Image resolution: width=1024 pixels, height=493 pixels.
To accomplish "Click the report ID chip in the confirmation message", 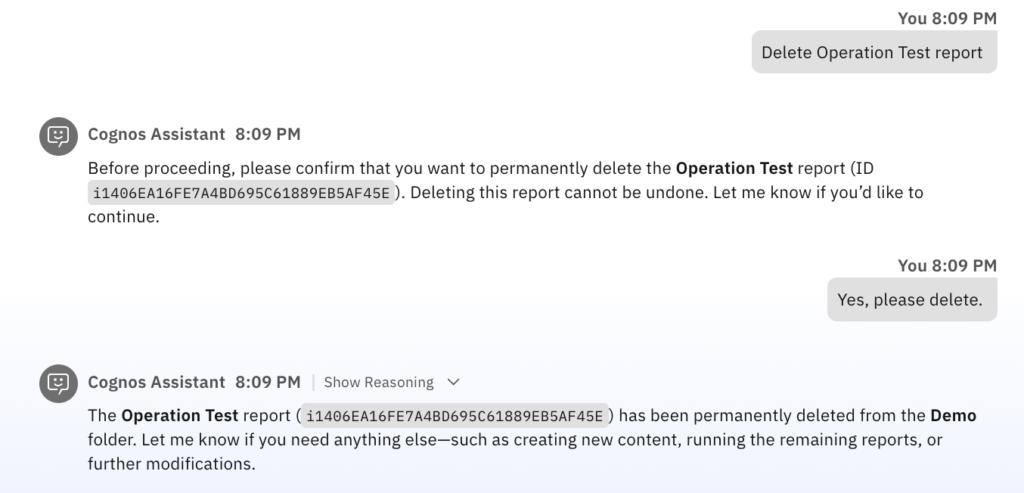I will click(242, 193).
